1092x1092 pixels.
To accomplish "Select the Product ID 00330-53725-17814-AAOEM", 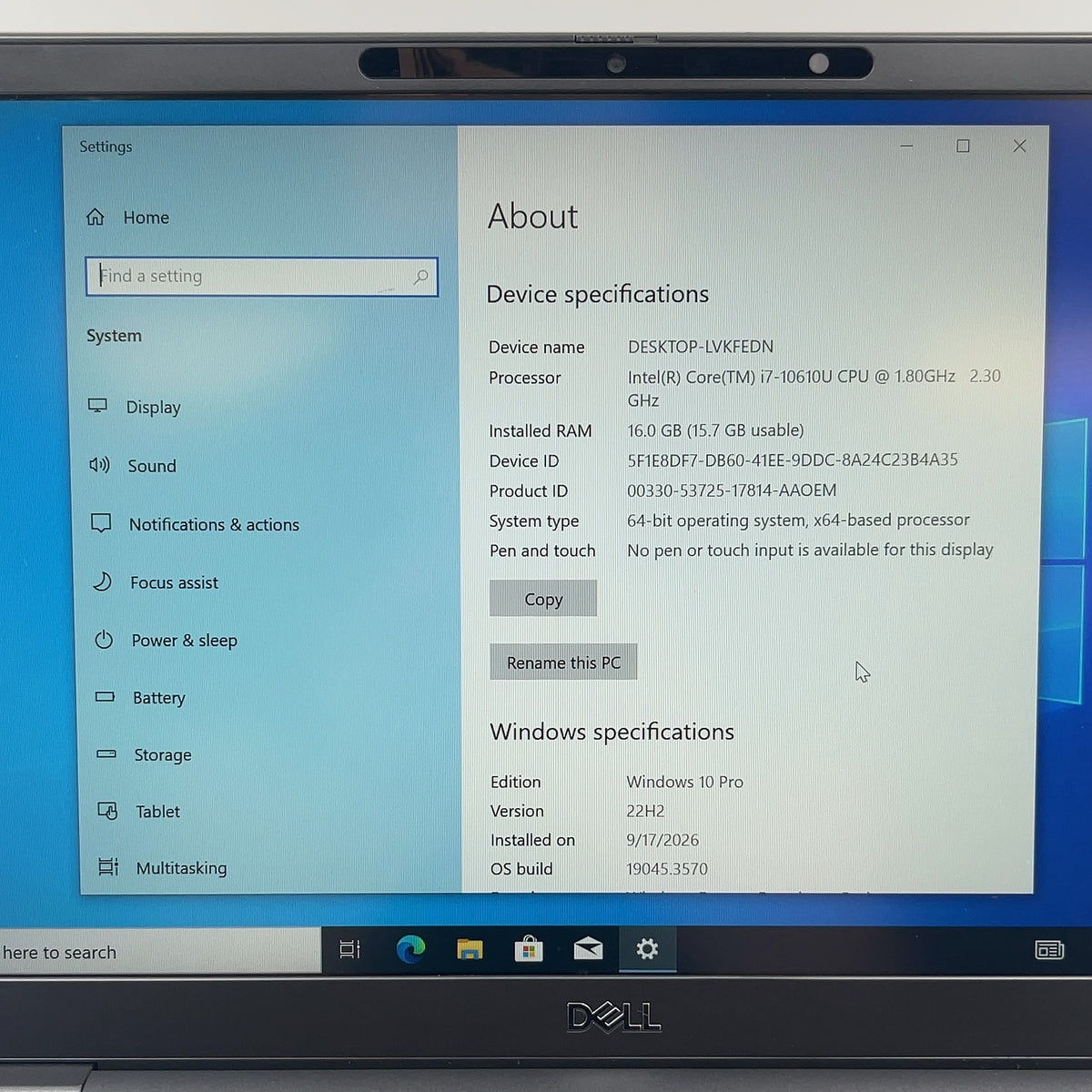I will click(x=732, y=490).
